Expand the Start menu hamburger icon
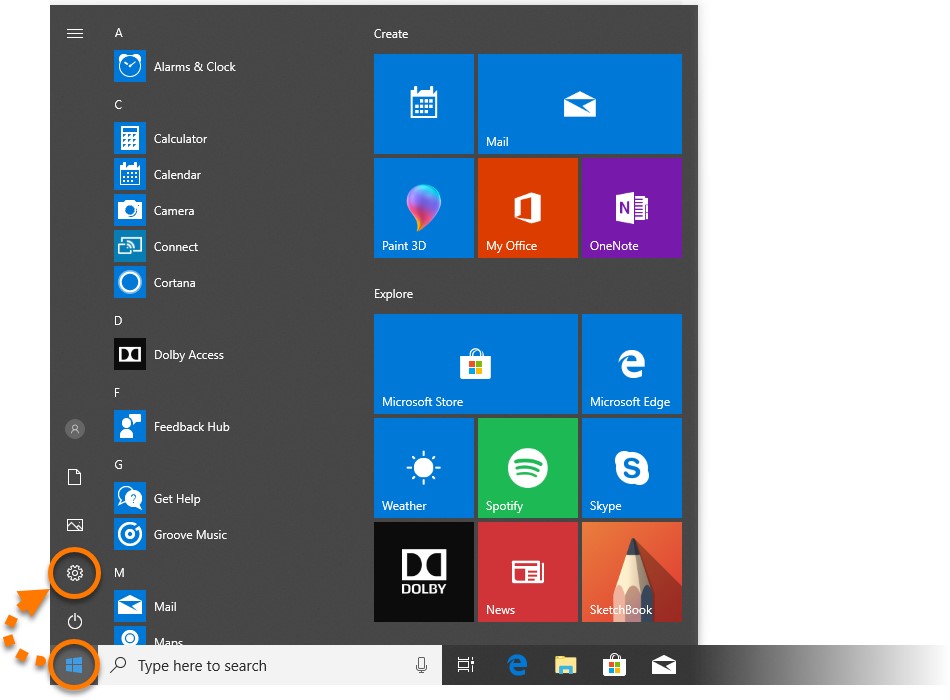 pos(74,33)
